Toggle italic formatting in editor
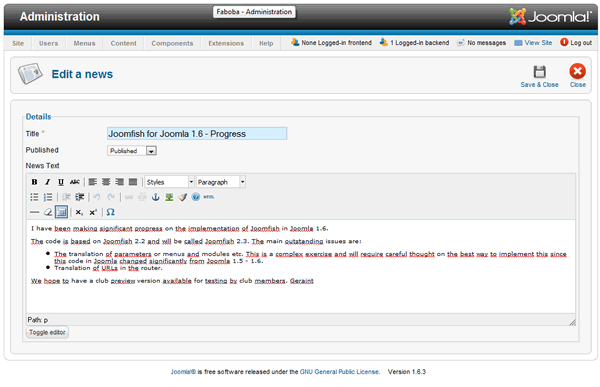 [47, 182]
